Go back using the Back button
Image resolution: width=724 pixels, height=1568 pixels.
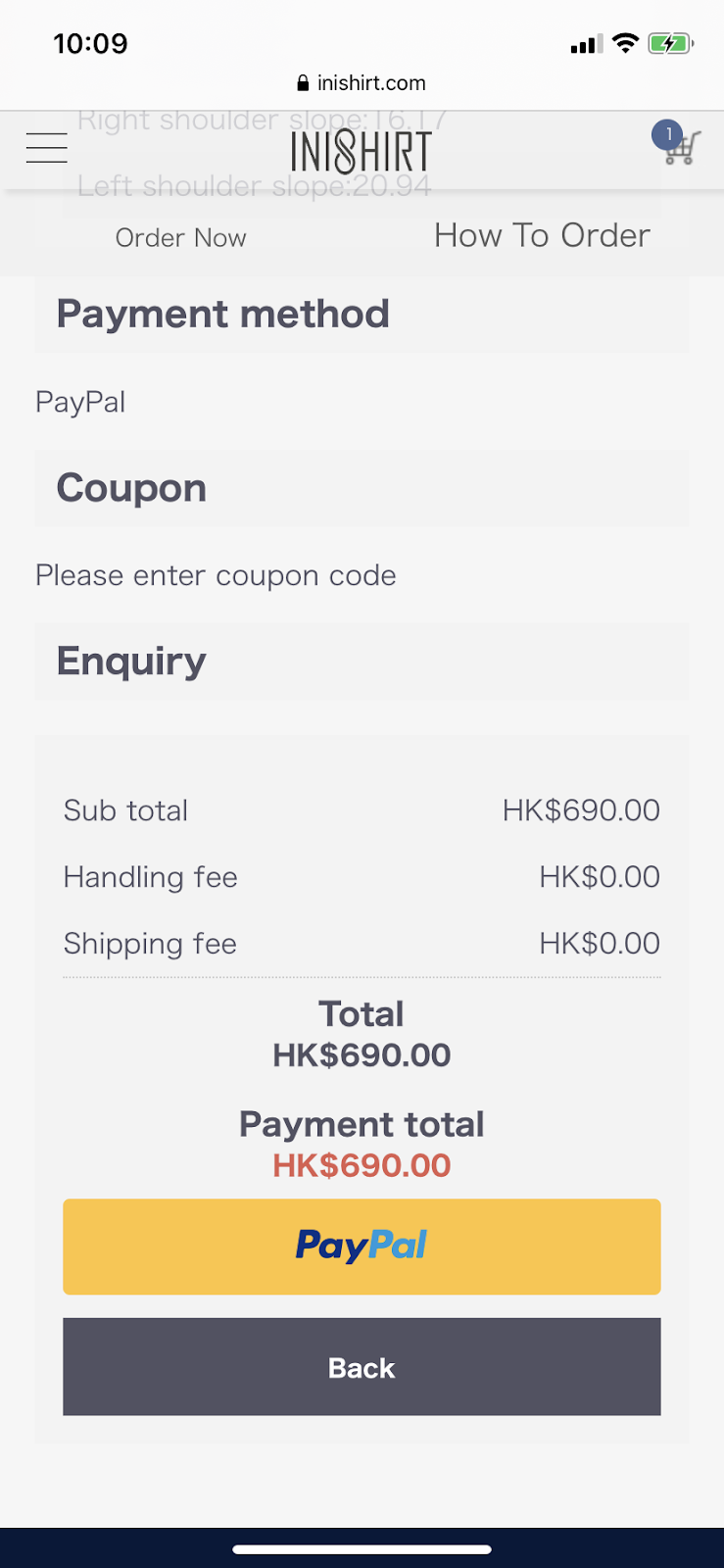362,1367
